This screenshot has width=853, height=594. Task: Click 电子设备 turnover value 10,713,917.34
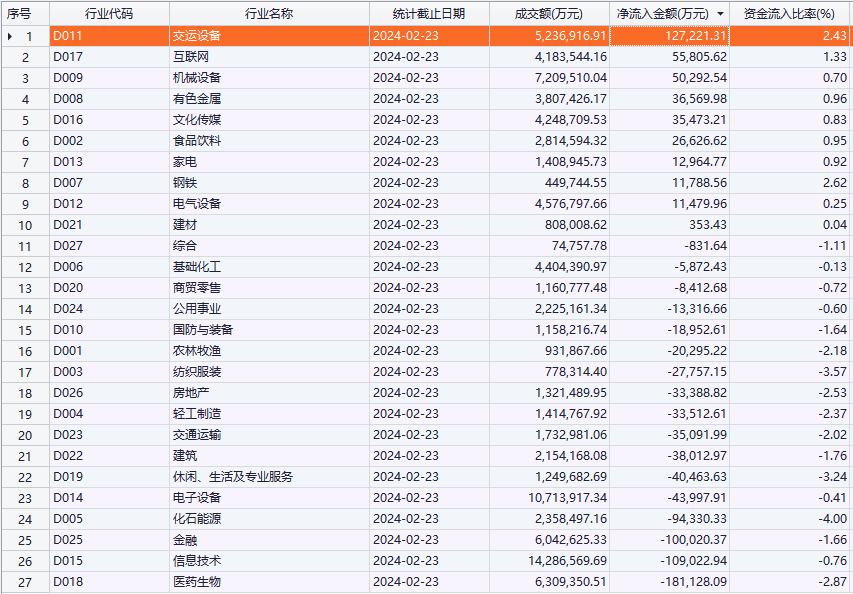(x=565, y=498)
